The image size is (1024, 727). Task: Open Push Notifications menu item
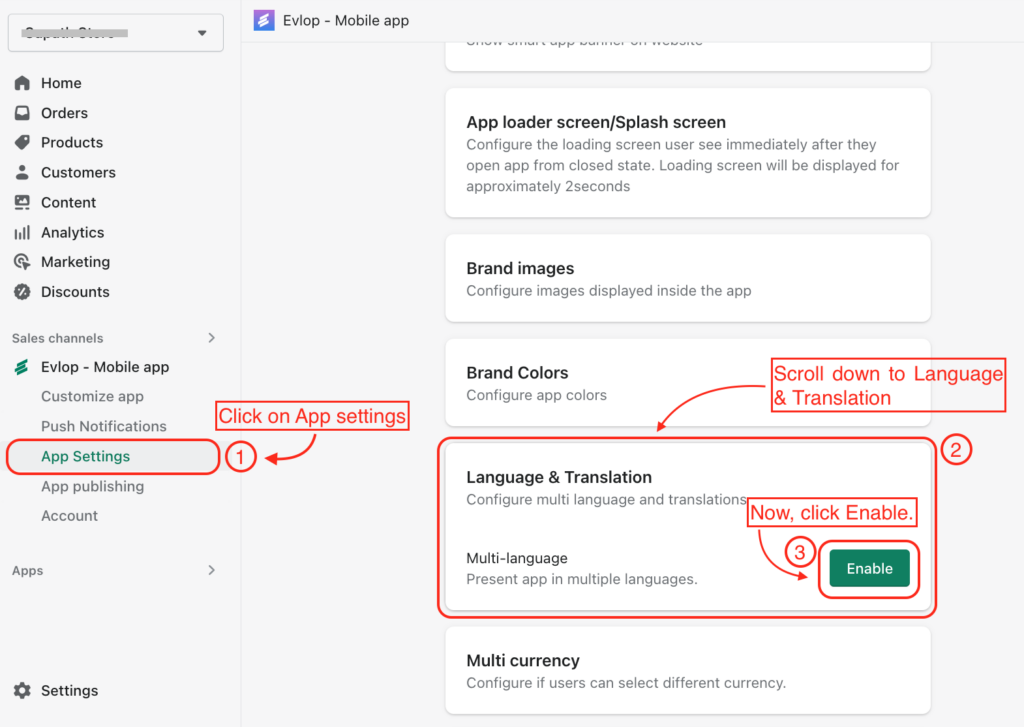coord(104,427)
